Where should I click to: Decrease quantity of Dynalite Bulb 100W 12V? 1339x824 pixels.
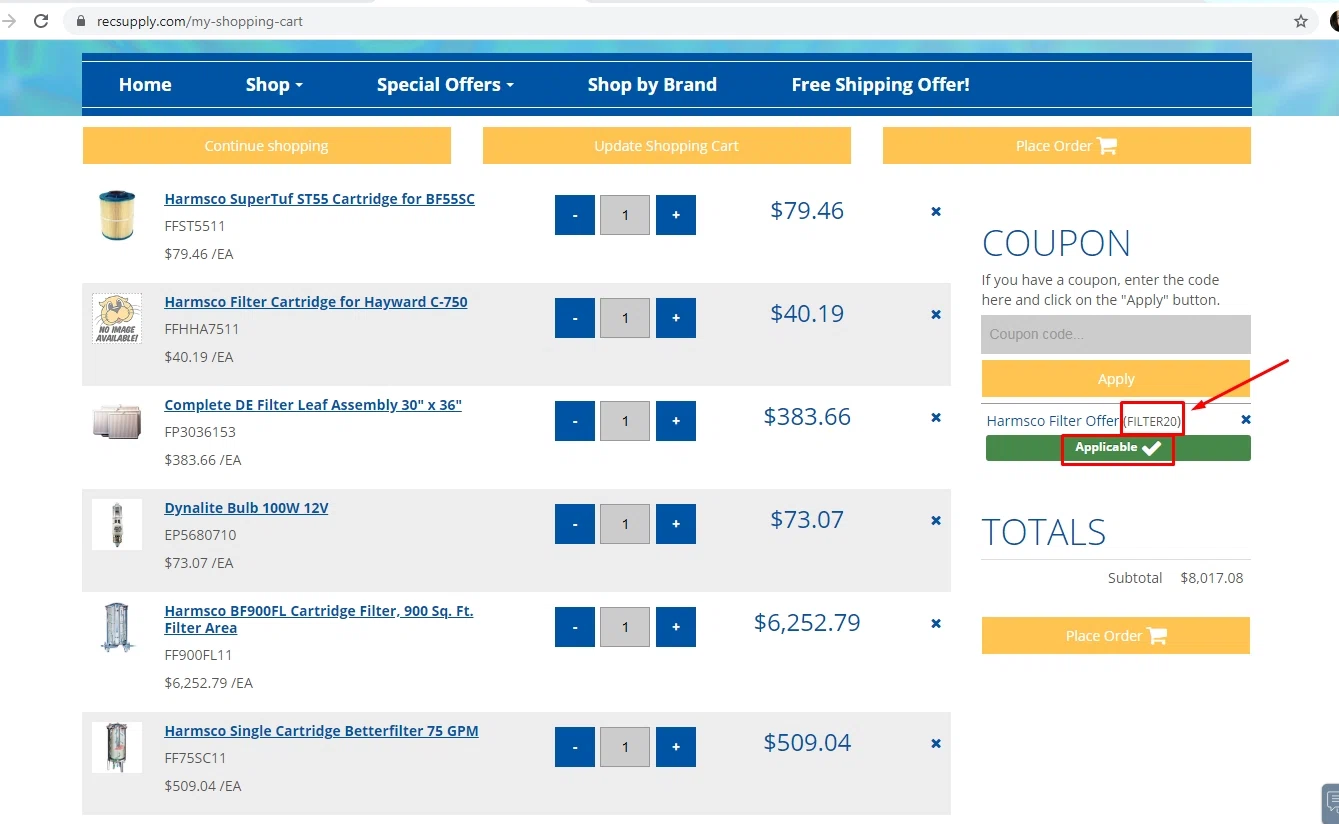pyautogui.click(x=575, y=524)
